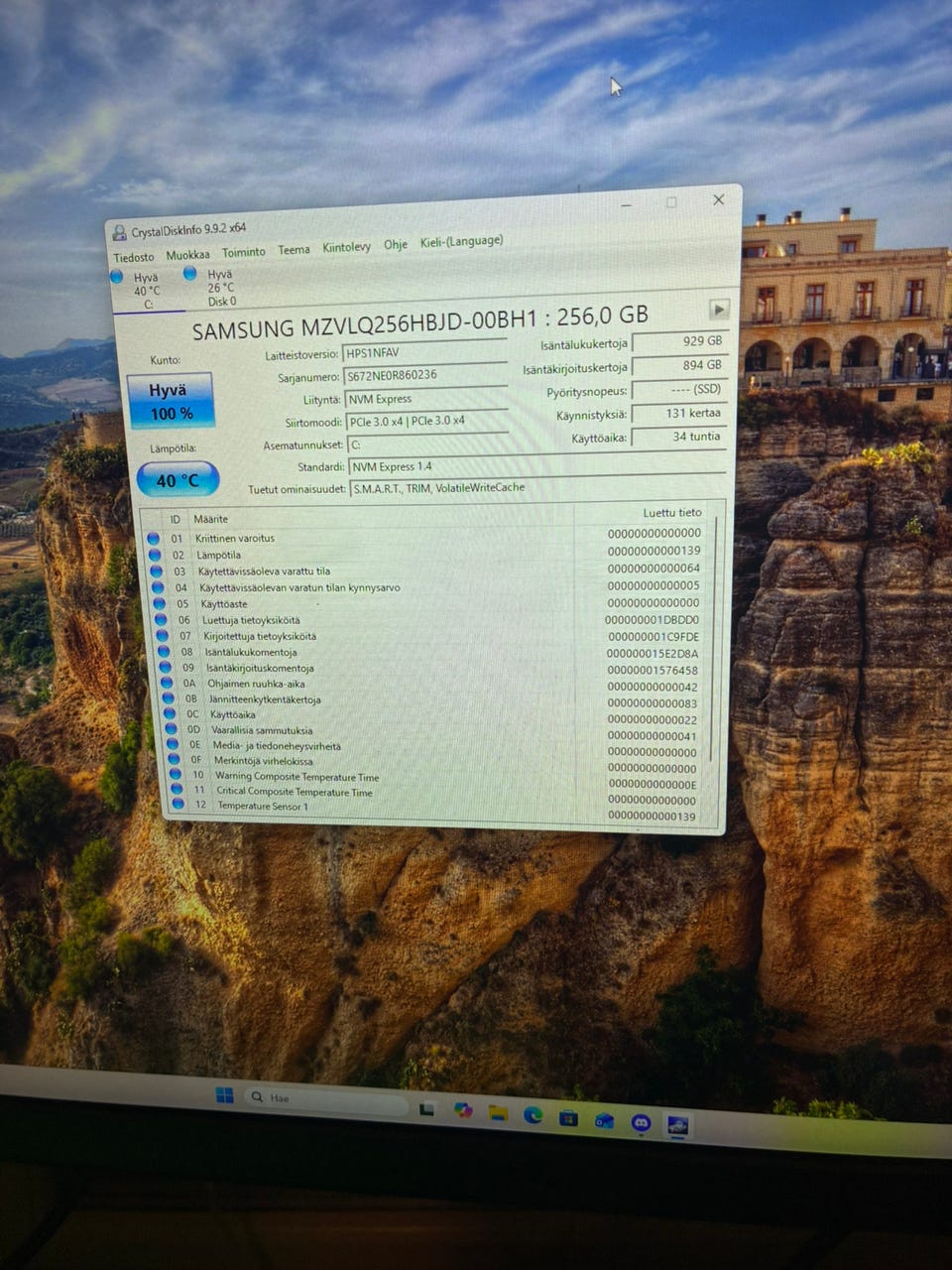Click status dot for Käytettävissäoleva varattu tila
This screenshot has height=1270, width=952.
[x=156, y=571]
